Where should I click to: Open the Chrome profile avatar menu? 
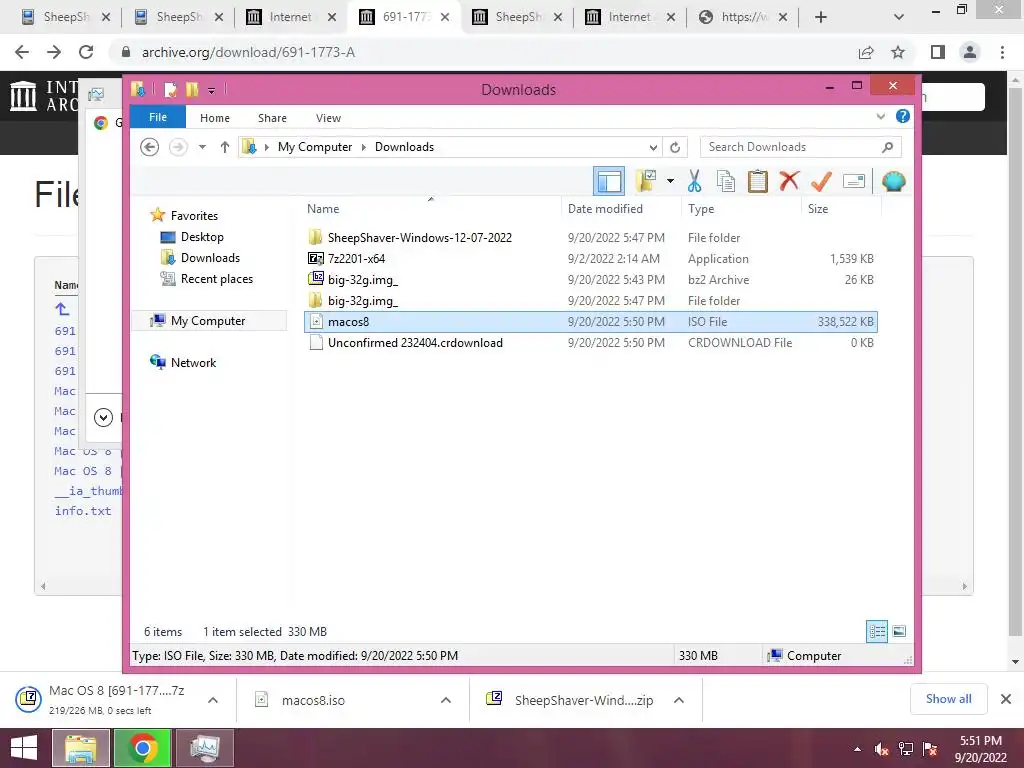970,52
